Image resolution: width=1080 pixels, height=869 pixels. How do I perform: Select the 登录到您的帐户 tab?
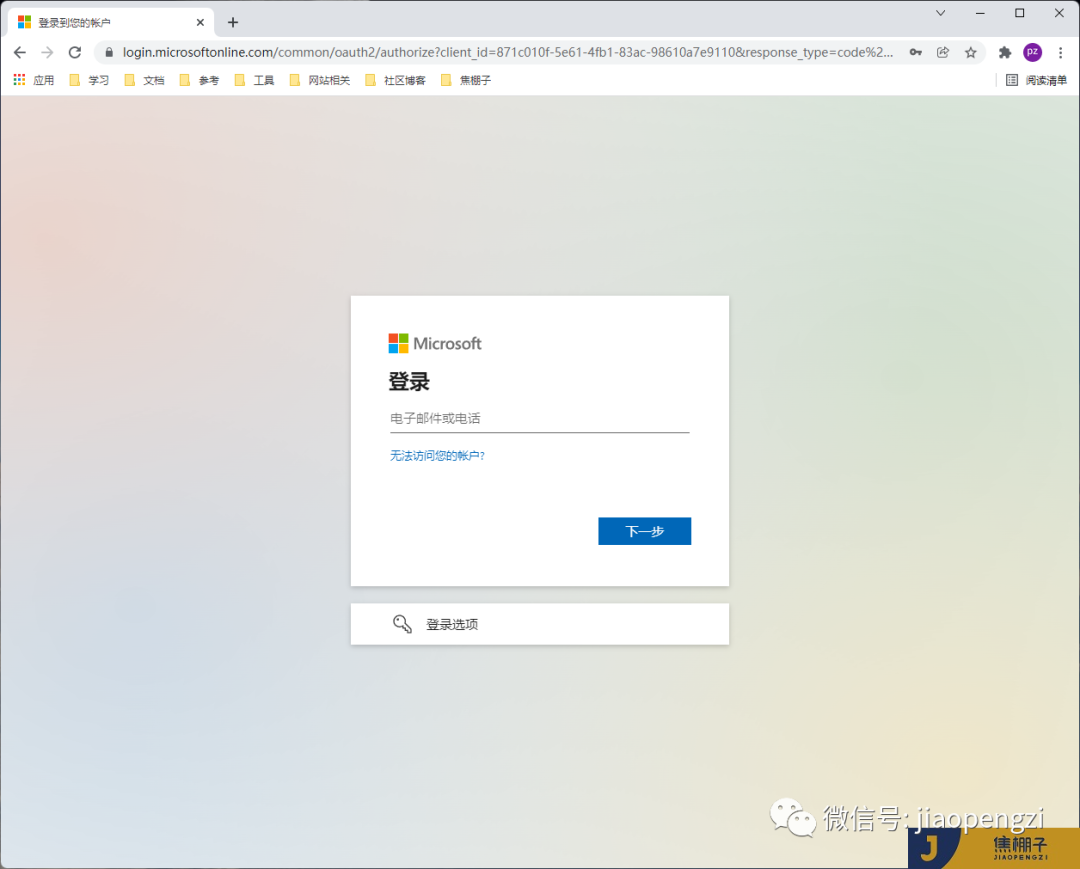pyautogui.click(x=110, y=23)
